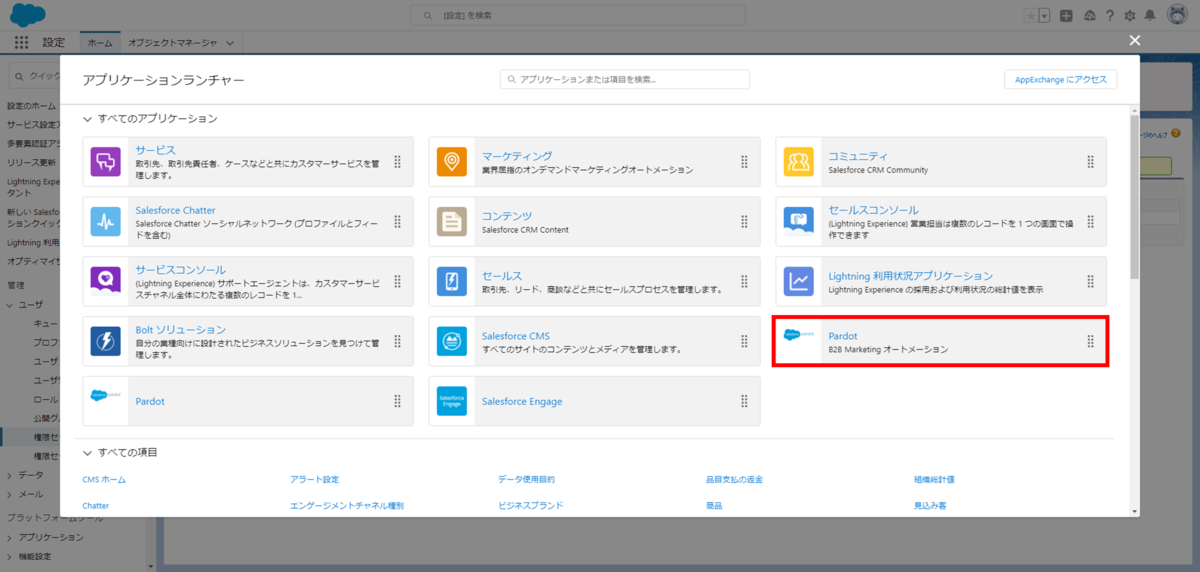Click drag handle on セールスコンソール tile
The width and height of the screenshot is (1200, 572).
click(x=1091, y=221)
